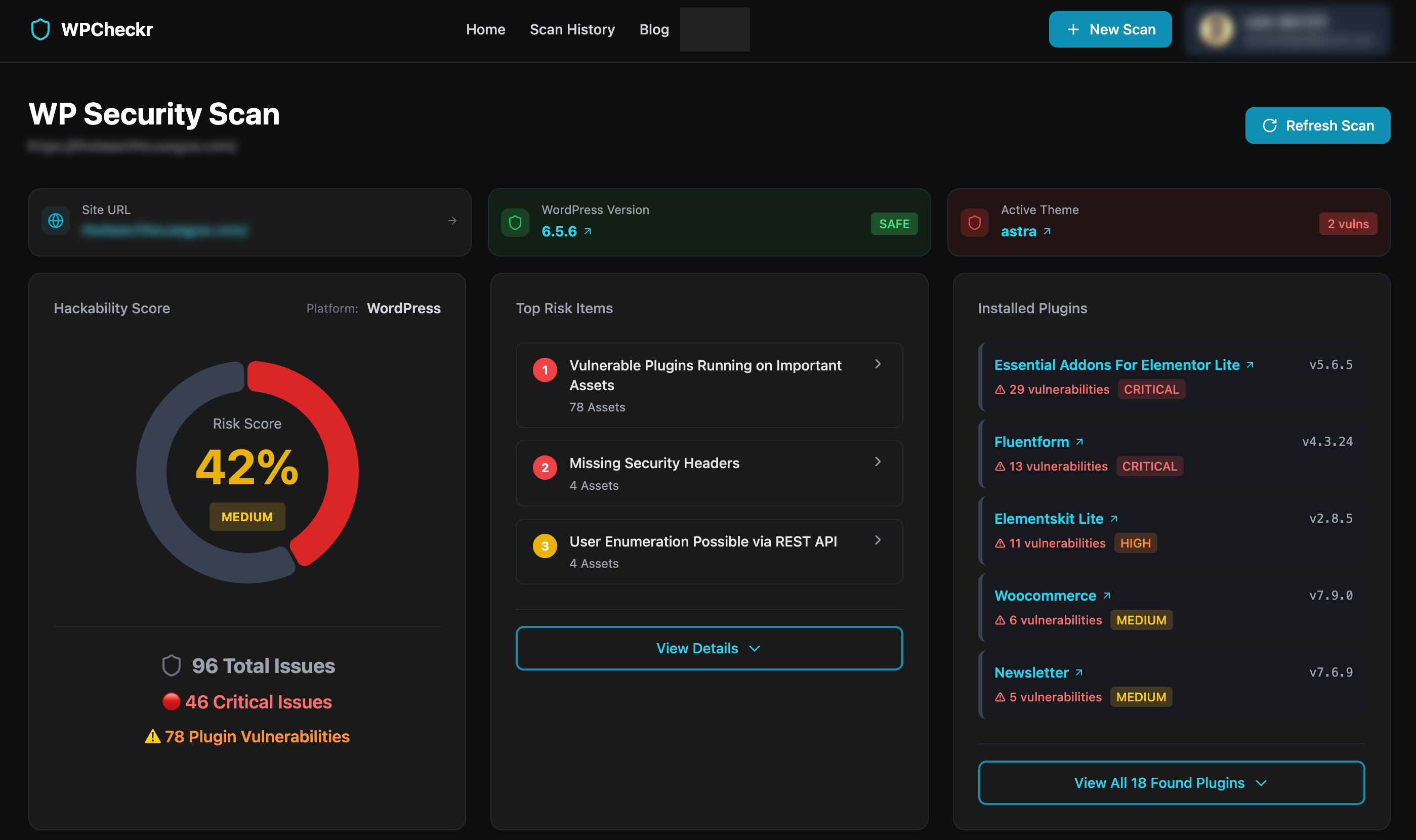Click the globe icon in Site URL card
This screenshot has width=1416, height=840.
point(55,221)
